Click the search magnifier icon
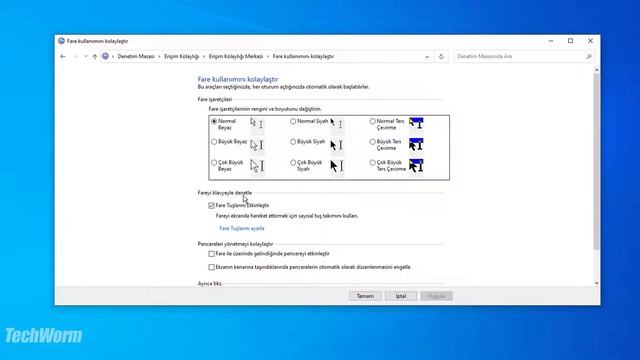 [589, 57]
